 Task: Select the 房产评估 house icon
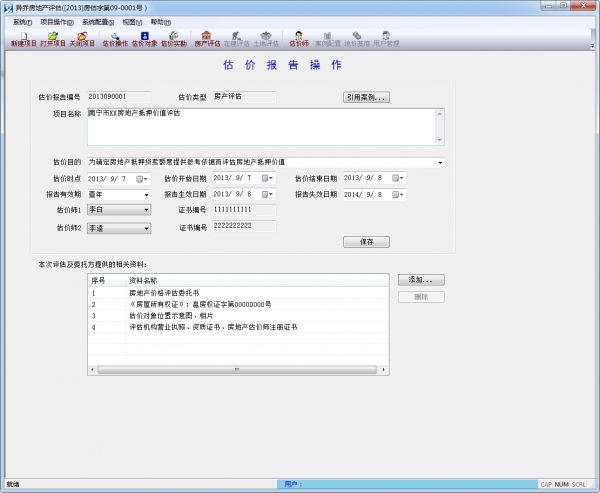tap(207, 39)
